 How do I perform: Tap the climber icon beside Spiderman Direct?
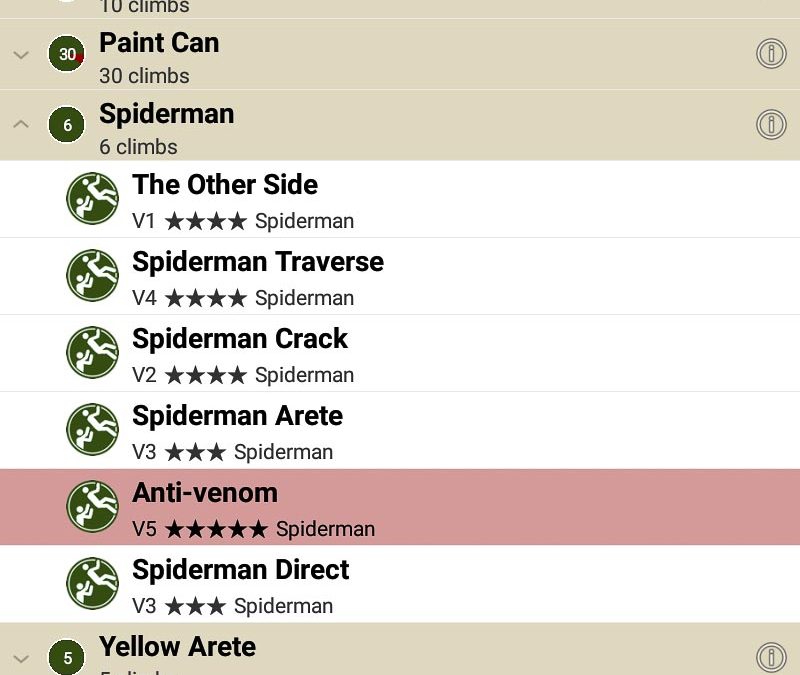pyautogui.click(x=93, y=583)
